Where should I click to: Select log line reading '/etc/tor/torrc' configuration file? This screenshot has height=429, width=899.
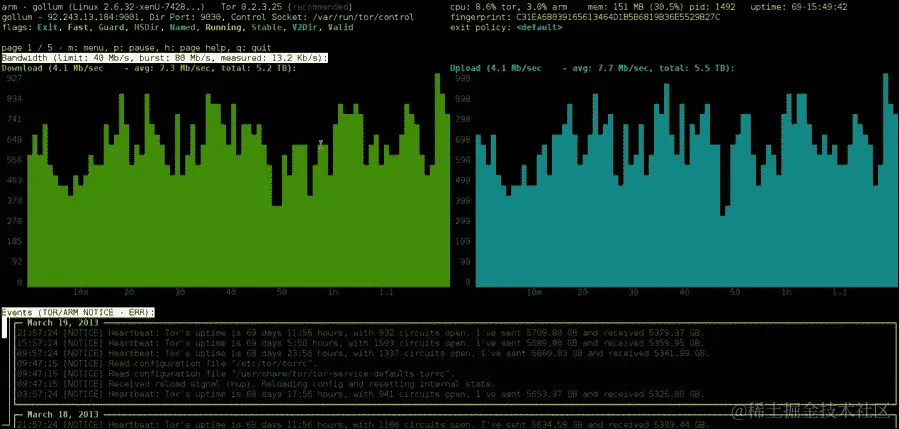coord(165,364)
